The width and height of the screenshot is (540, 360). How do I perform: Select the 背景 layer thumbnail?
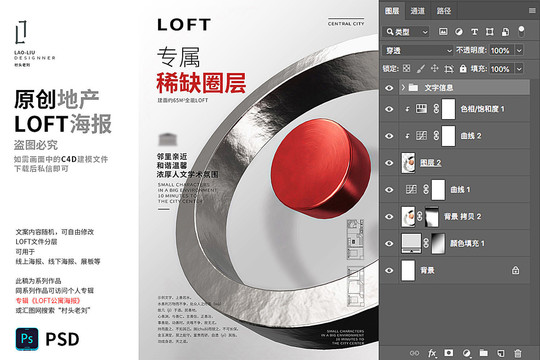408,270
